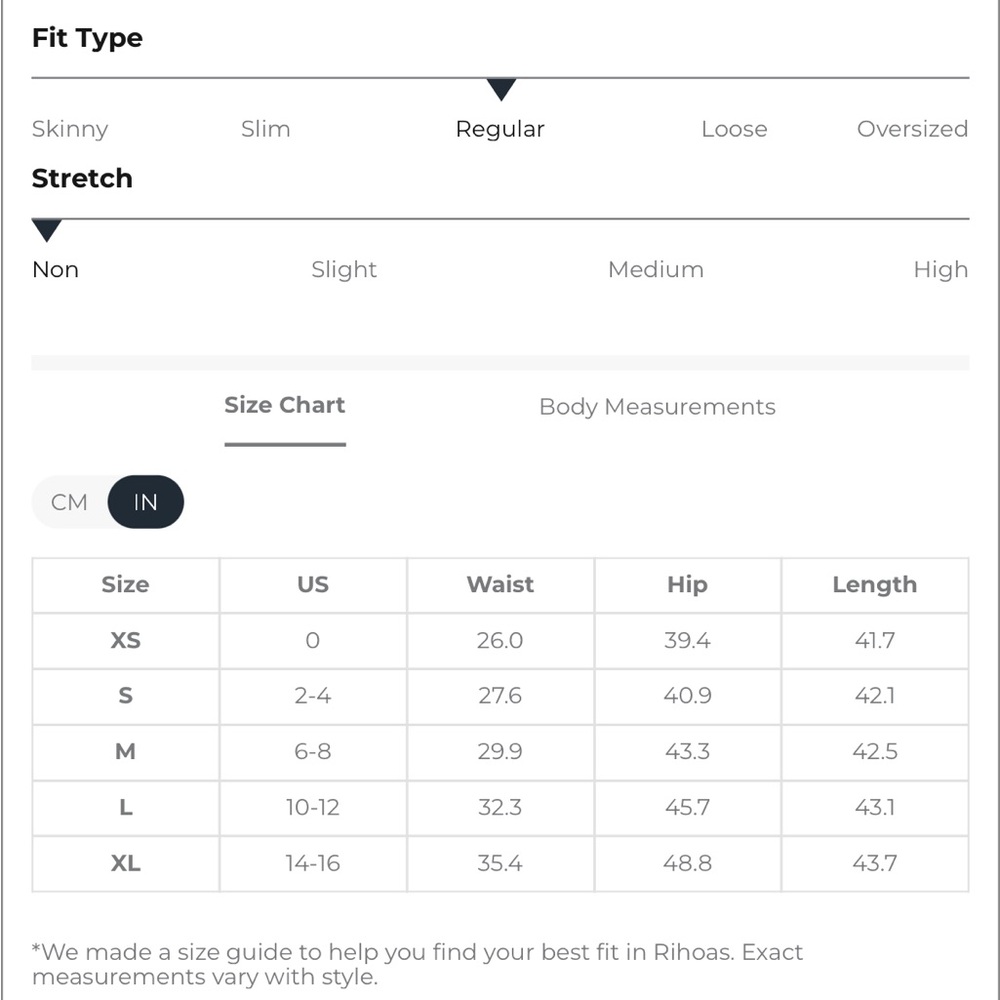Click the Waist column header
This screenshot has width=1000, height=1000.
pos(500,584)
